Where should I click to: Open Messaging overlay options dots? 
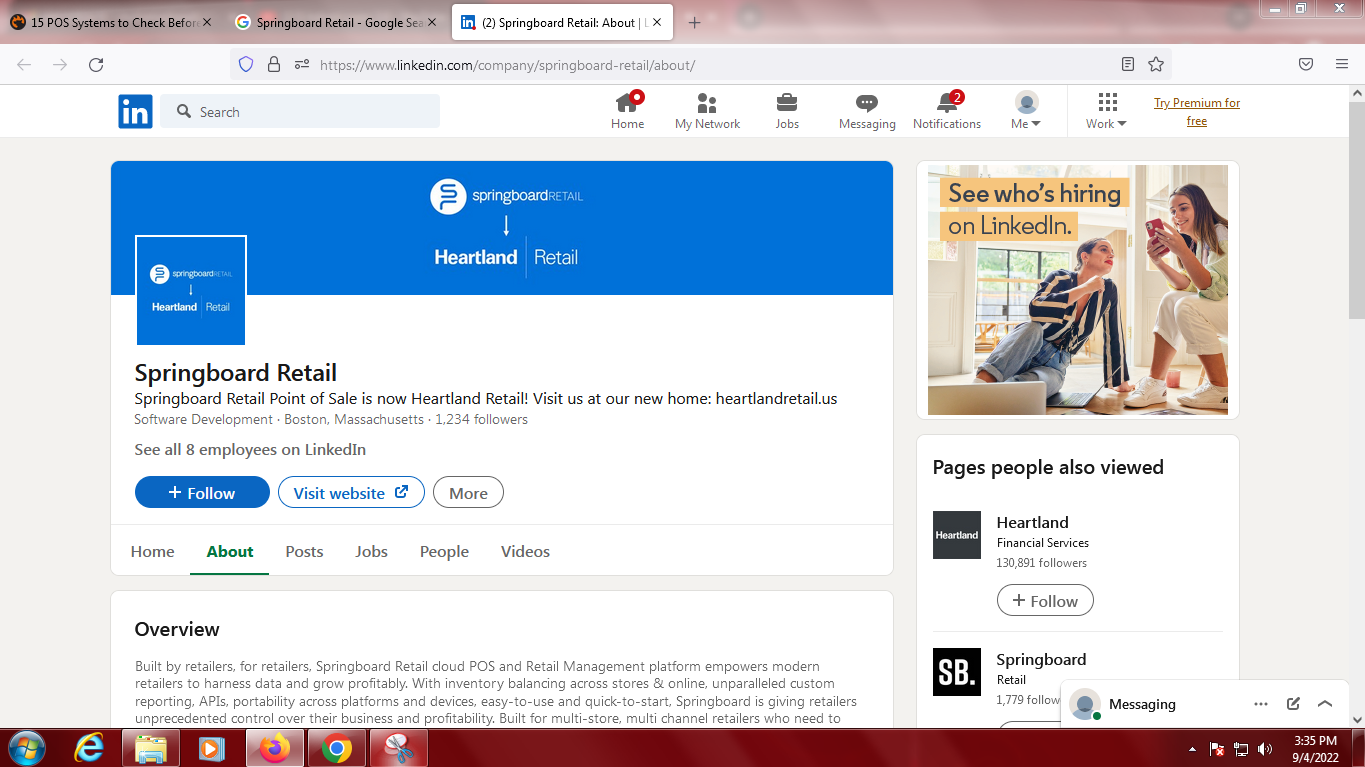coord(1261,704)
